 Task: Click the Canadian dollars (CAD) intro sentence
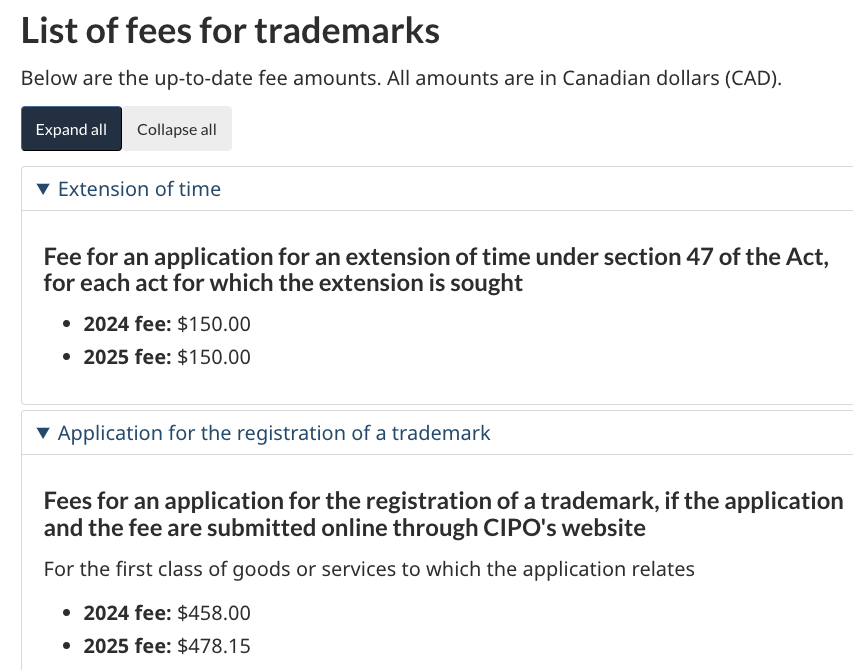(x=401, y=78)
